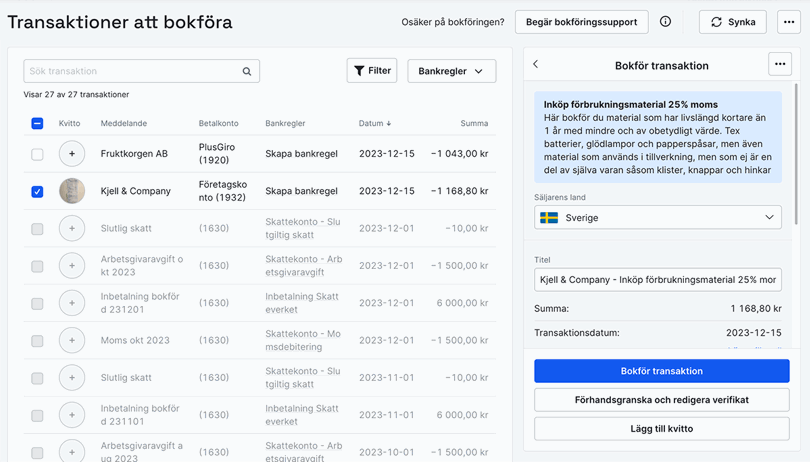The image size is (810, 462).
Task: Click the Summa column header
Action: click(474, 124)
